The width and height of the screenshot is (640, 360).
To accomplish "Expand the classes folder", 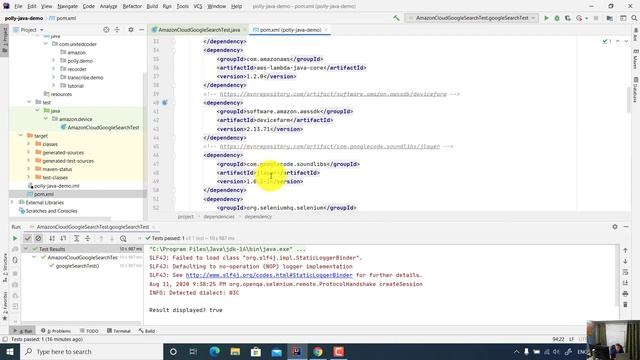I will pos(29,144).
